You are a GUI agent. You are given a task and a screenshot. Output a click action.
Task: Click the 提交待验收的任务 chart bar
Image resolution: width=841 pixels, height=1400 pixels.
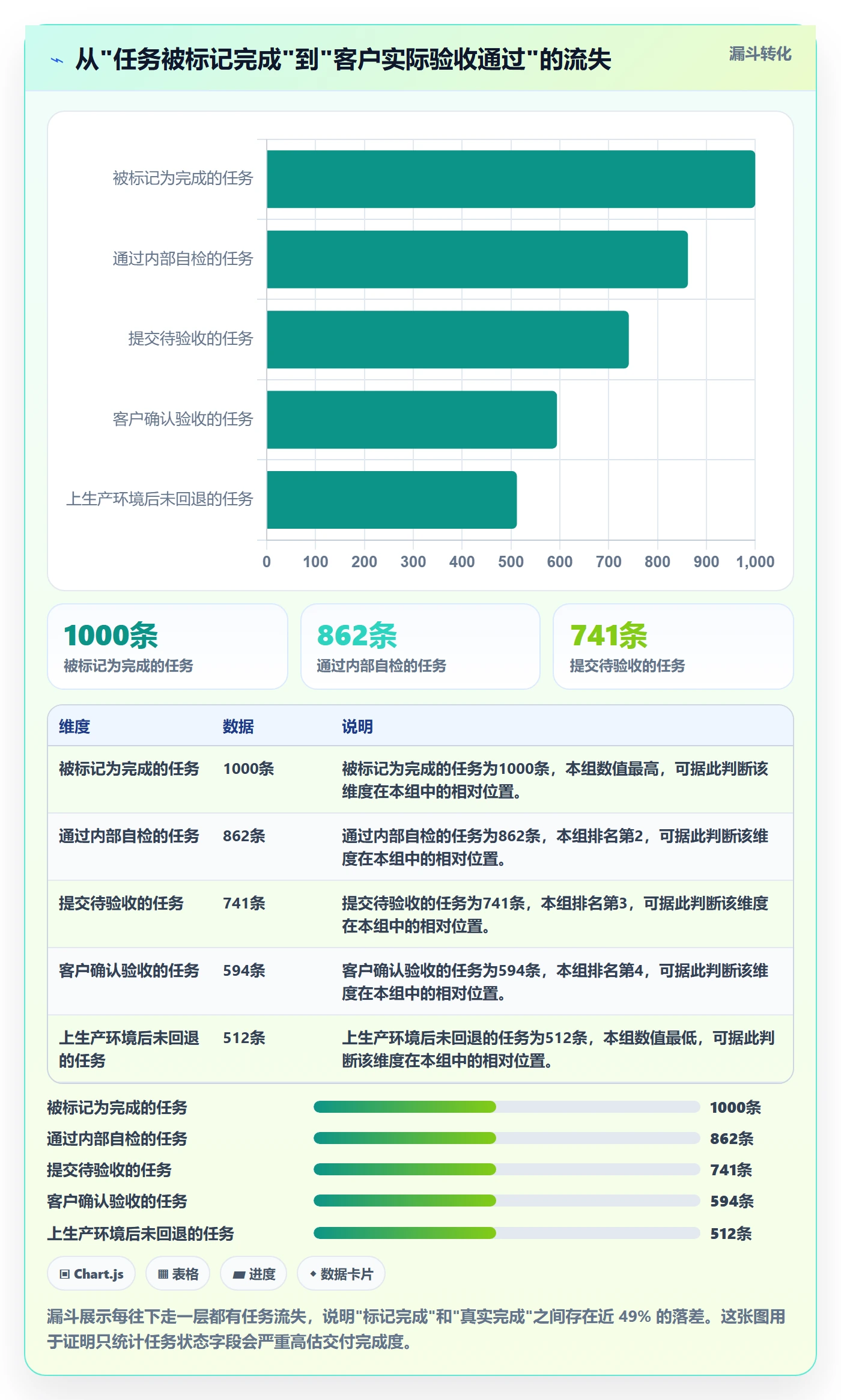pos(448,339)
